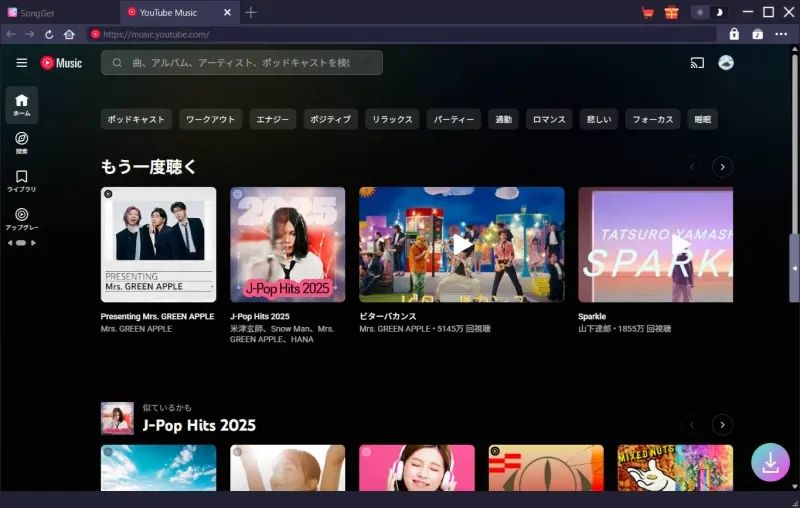Expand next items in もう一度聴く carousel
800x508 pixels.
click(722, 167)
